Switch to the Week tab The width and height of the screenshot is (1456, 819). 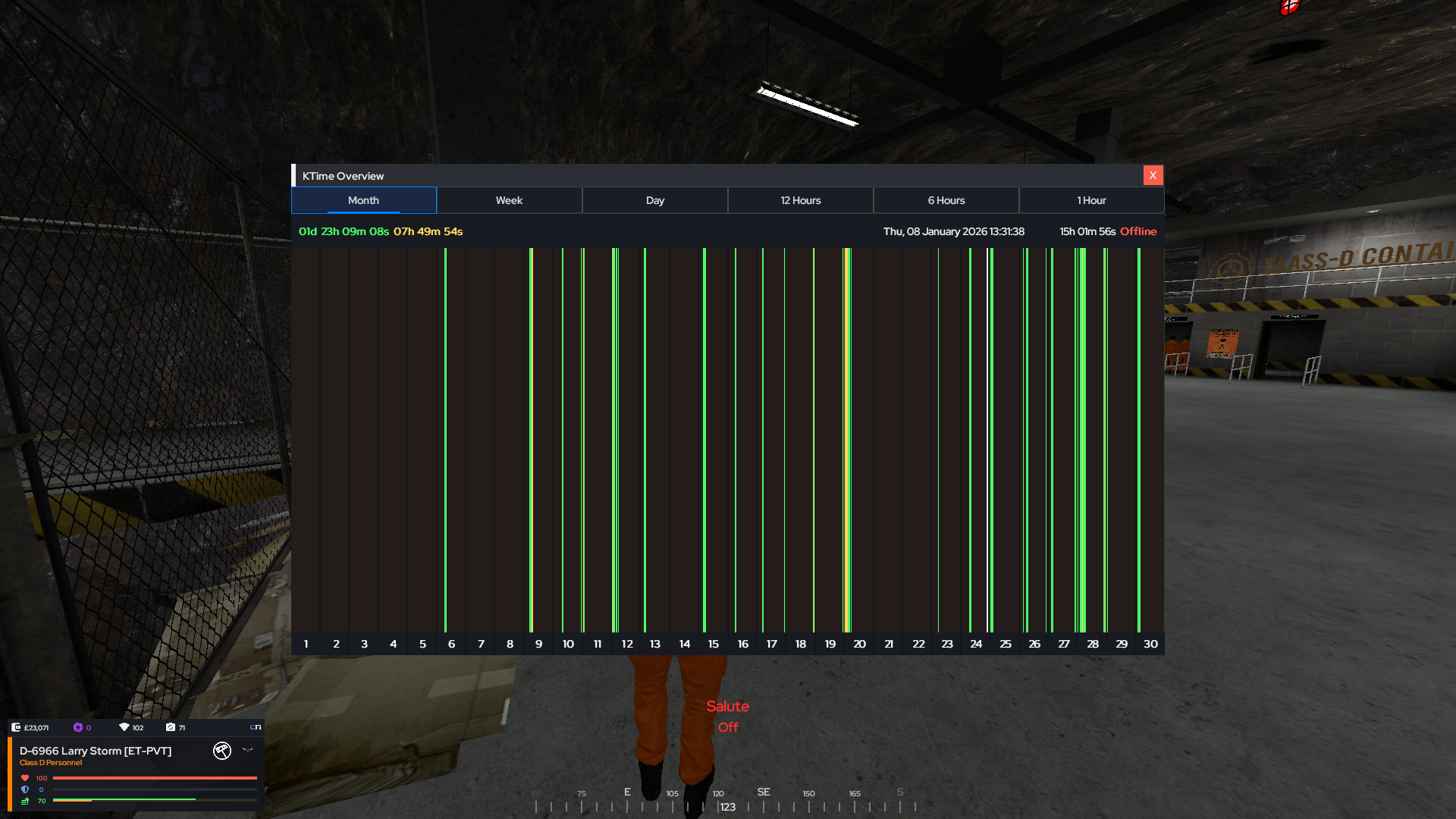509,200
